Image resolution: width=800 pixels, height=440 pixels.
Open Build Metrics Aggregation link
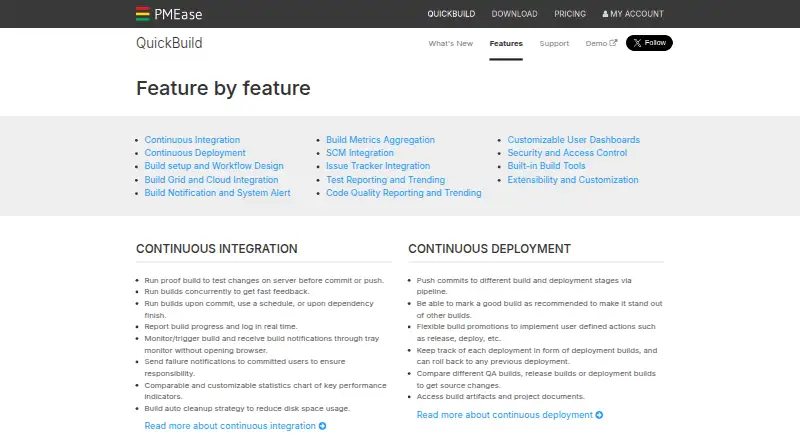(x=380, y=139)
